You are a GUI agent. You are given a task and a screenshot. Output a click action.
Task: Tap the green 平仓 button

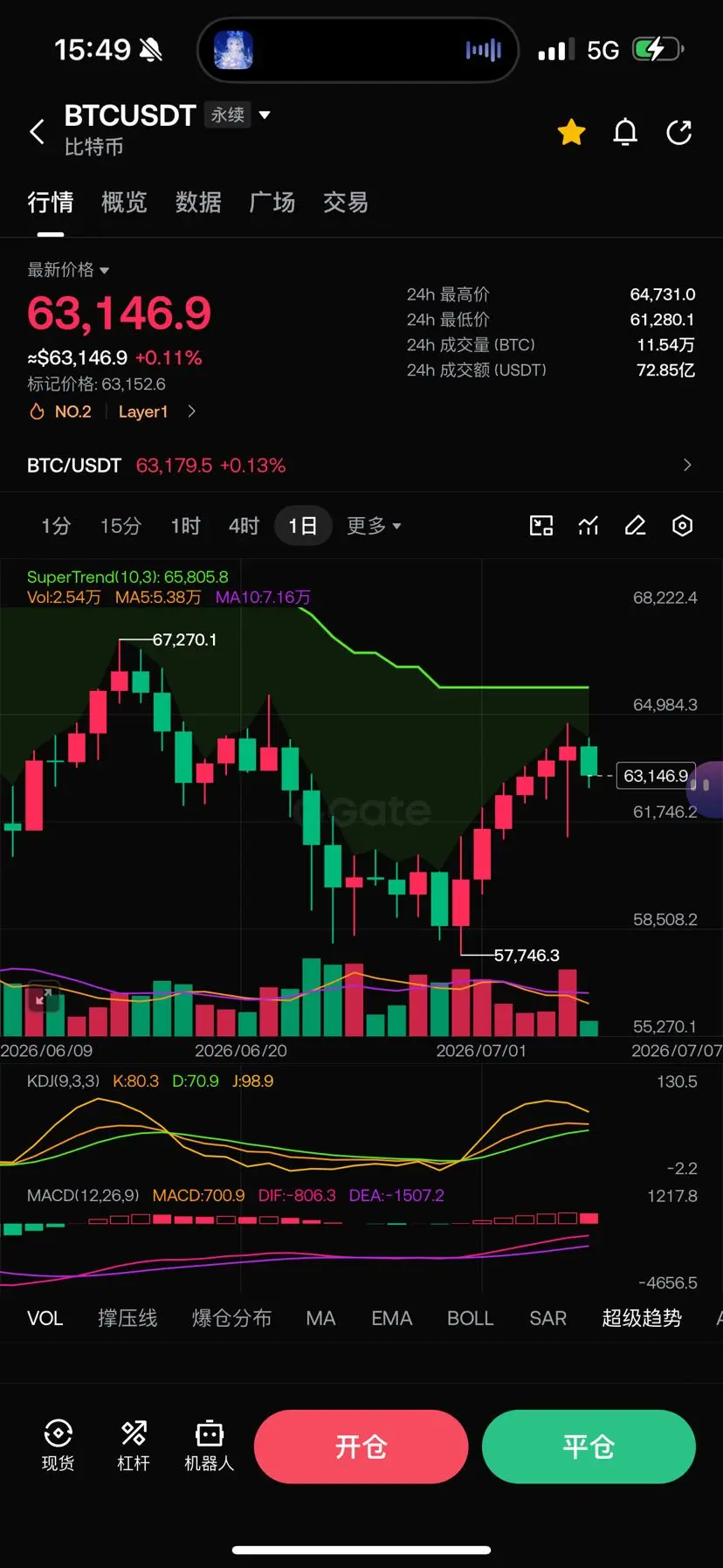[x=589, y=1447]
